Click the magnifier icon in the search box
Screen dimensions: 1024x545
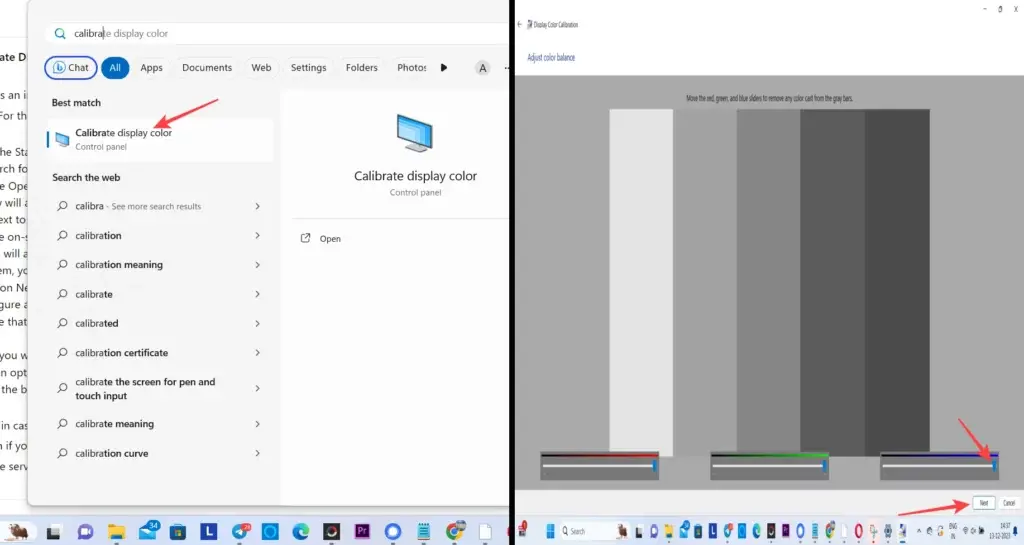pyautogui.click(x=60, y=33)
